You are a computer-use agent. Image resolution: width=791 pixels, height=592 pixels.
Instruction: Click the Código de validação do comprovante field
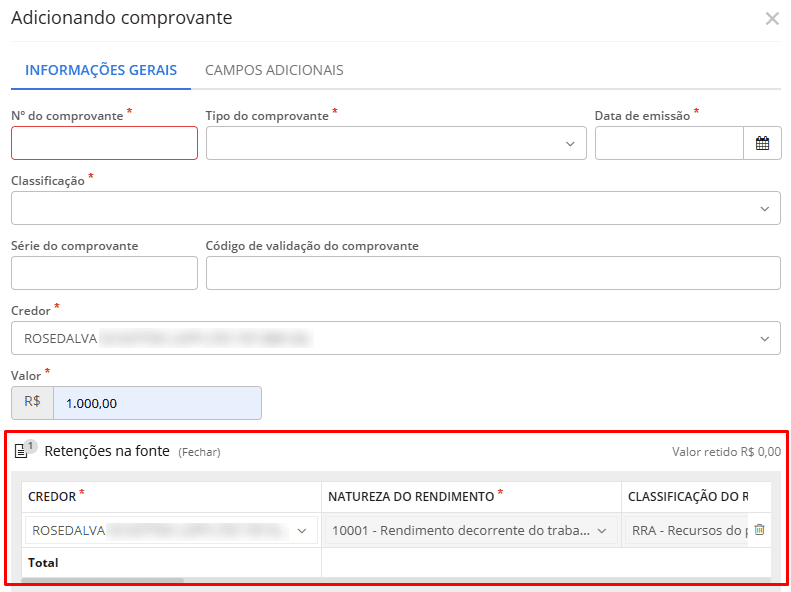(x=493, y=273)
